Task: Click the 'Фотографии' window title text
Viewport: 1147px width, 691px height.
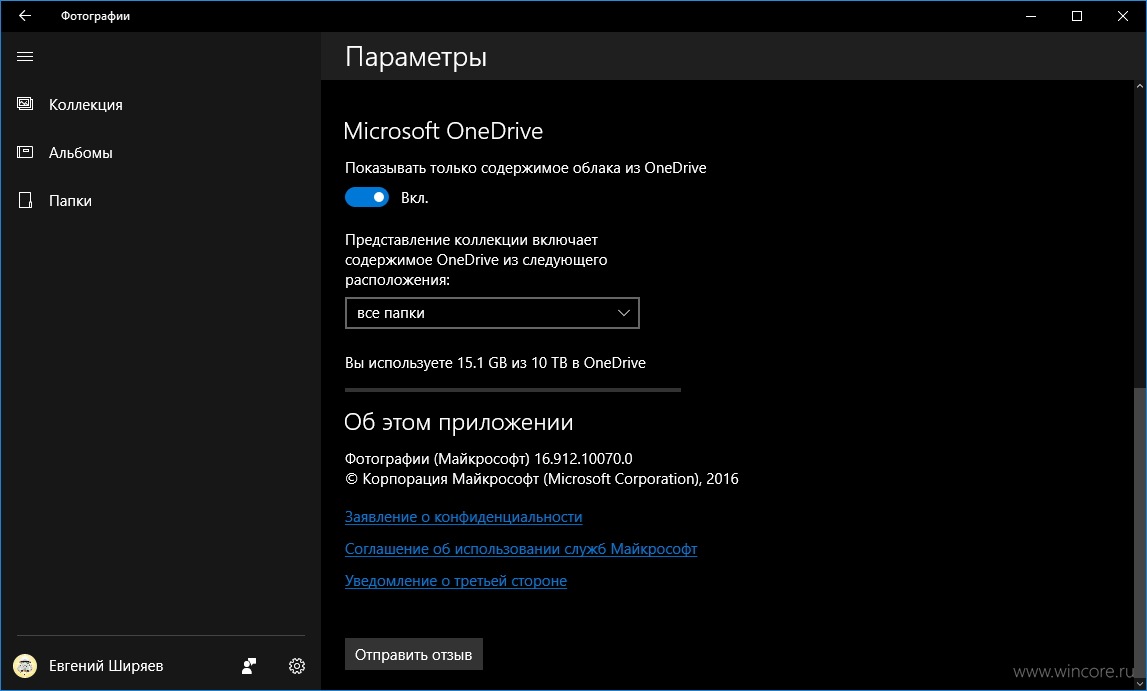Action: tap(95, 16)
